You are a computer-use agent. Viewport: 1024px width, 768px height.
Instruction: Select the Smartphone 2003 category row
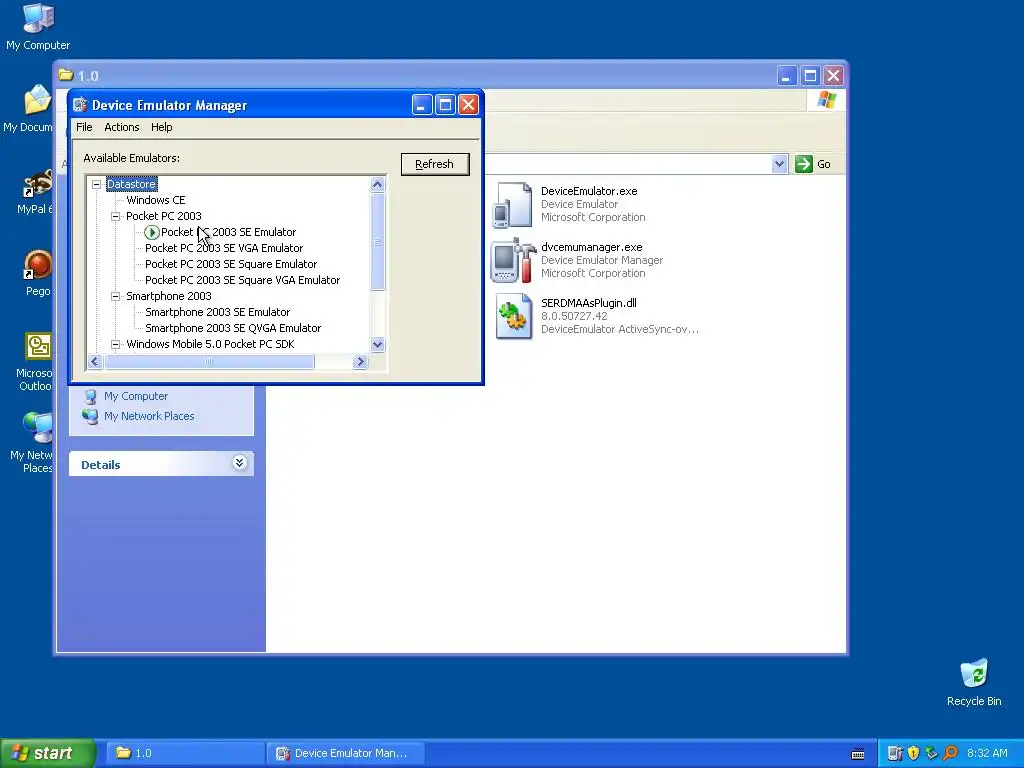click(168, 296)
